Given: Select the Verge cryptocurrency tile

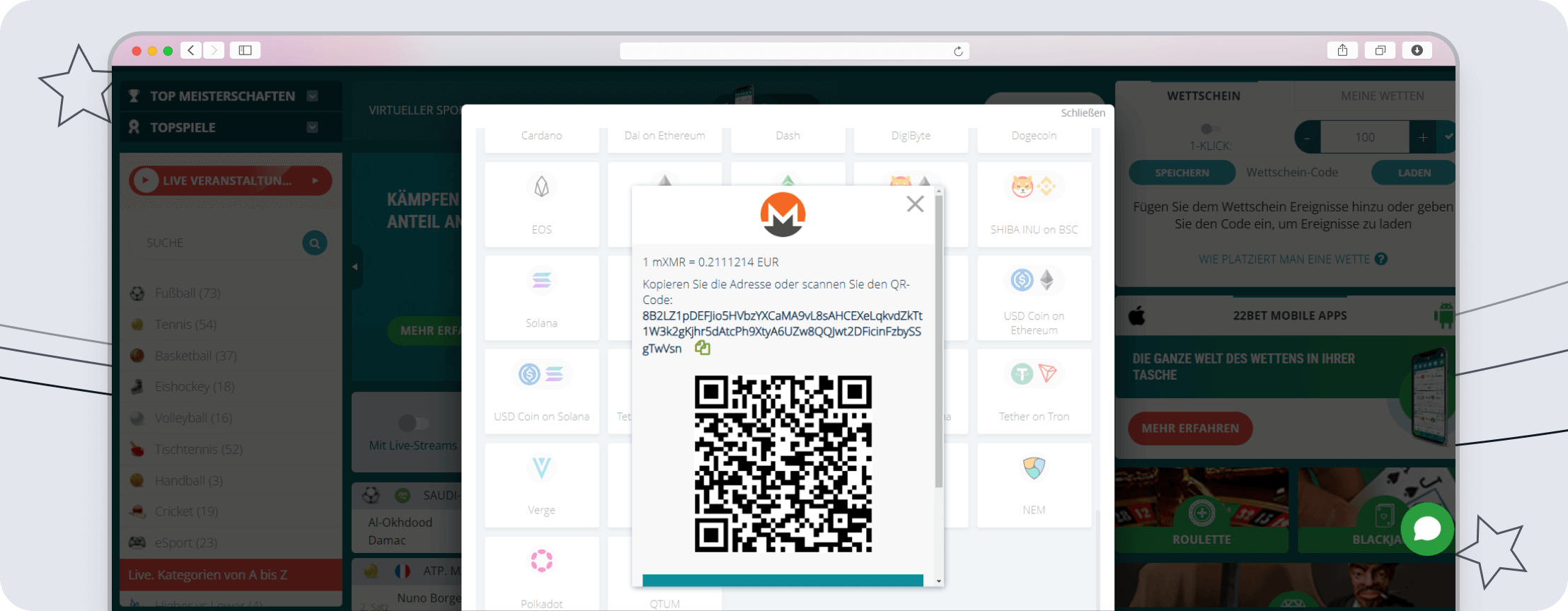Looking at the screenshot, I should point(542,485).
